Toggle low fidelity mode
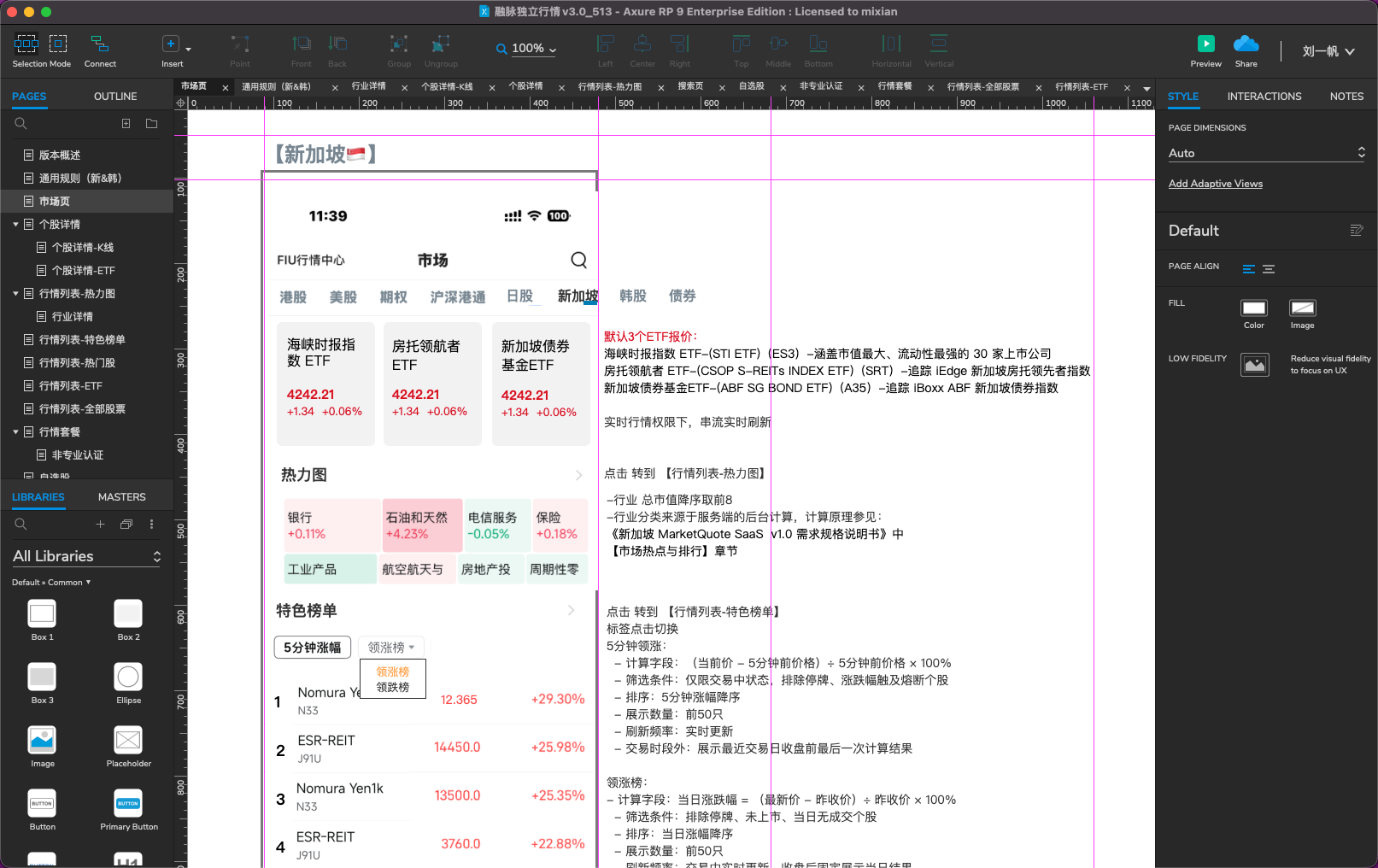This screenshot has height=868, width=1378. [x=1254, y=365]
